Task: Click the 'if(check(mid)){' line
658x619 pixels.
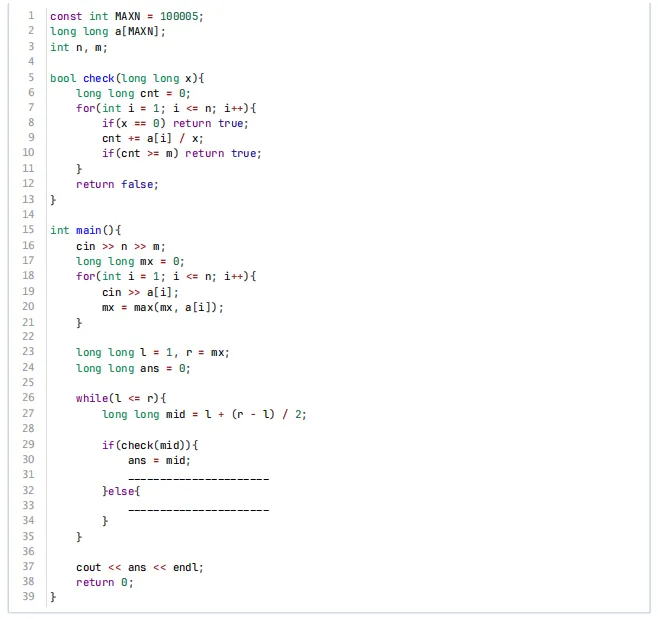Action: click(x=150, y=445)
